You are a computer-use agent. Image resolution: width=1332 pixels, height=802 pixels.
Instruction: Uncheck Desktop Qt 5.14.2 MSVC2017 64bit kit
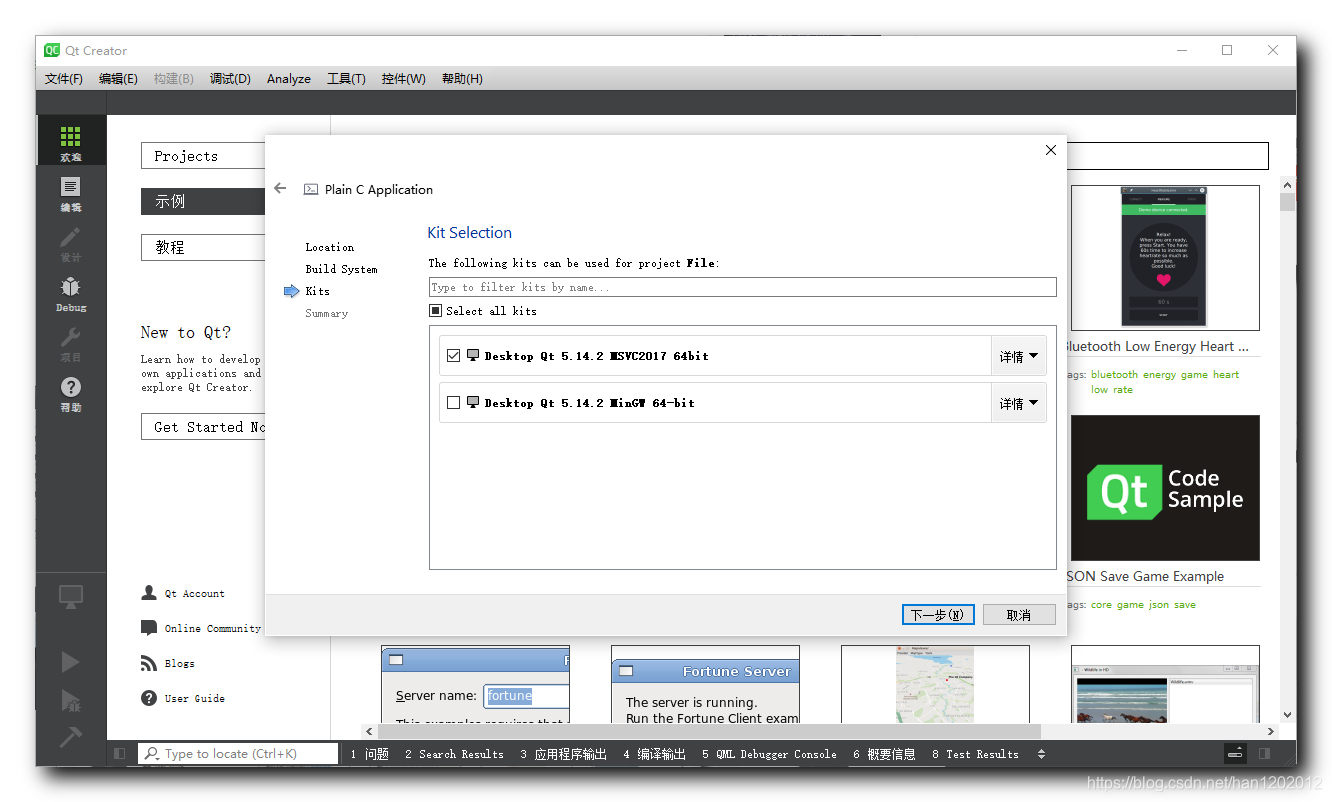point(454,355)
